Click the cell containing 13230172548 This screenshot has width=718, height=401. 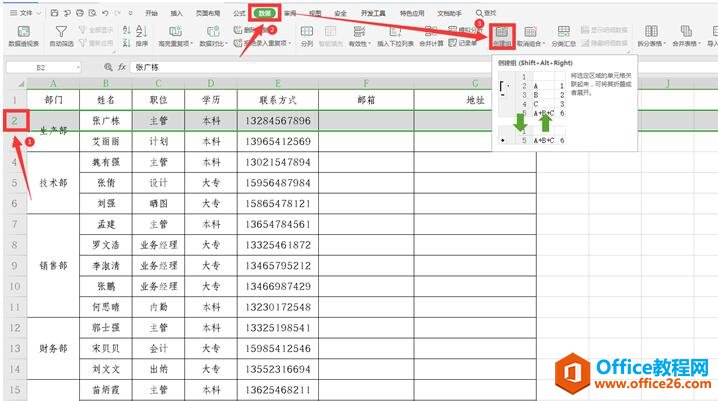278,307
